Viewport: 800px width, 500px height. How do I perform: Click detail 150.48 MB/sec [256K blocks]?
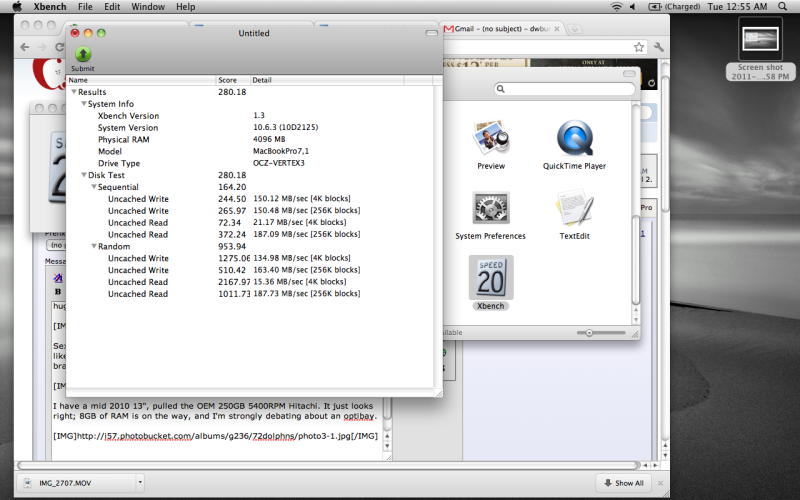[x=307, y=211]
